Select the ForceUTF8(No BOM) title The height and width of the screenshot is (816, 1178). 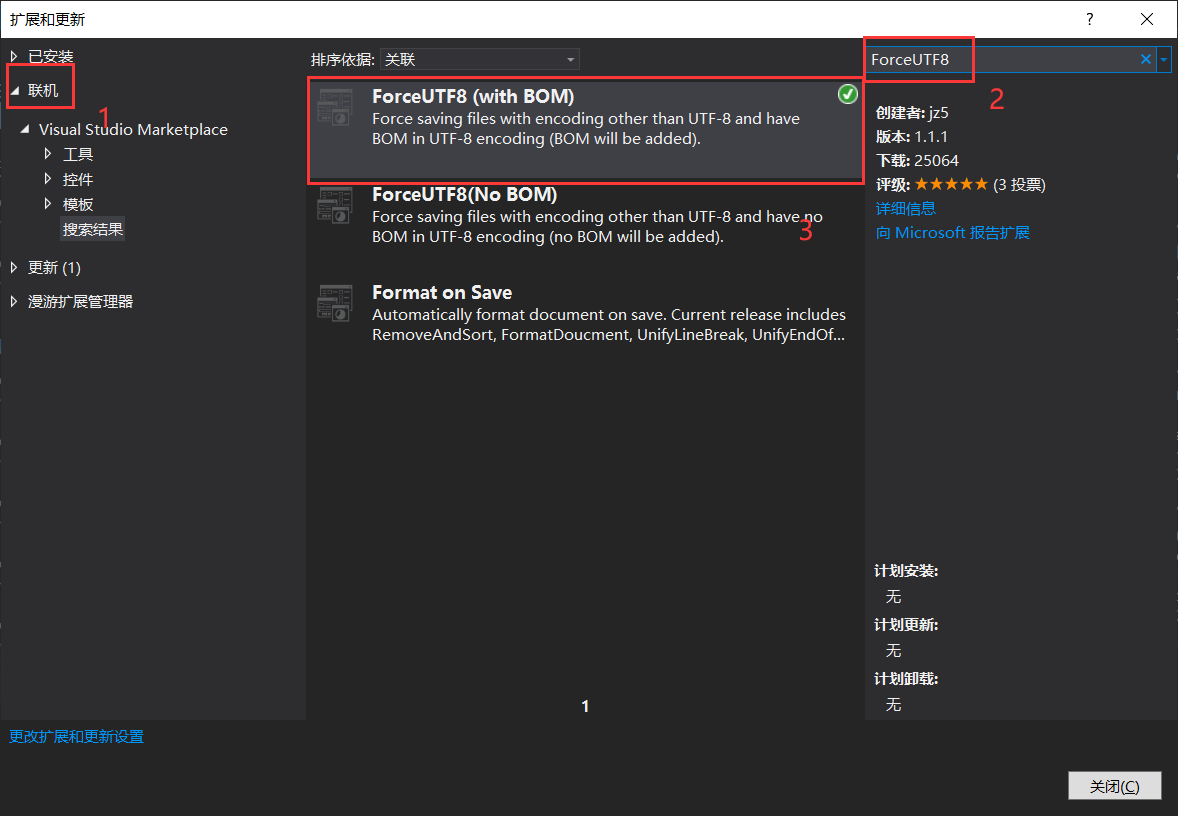click(464, 194)
